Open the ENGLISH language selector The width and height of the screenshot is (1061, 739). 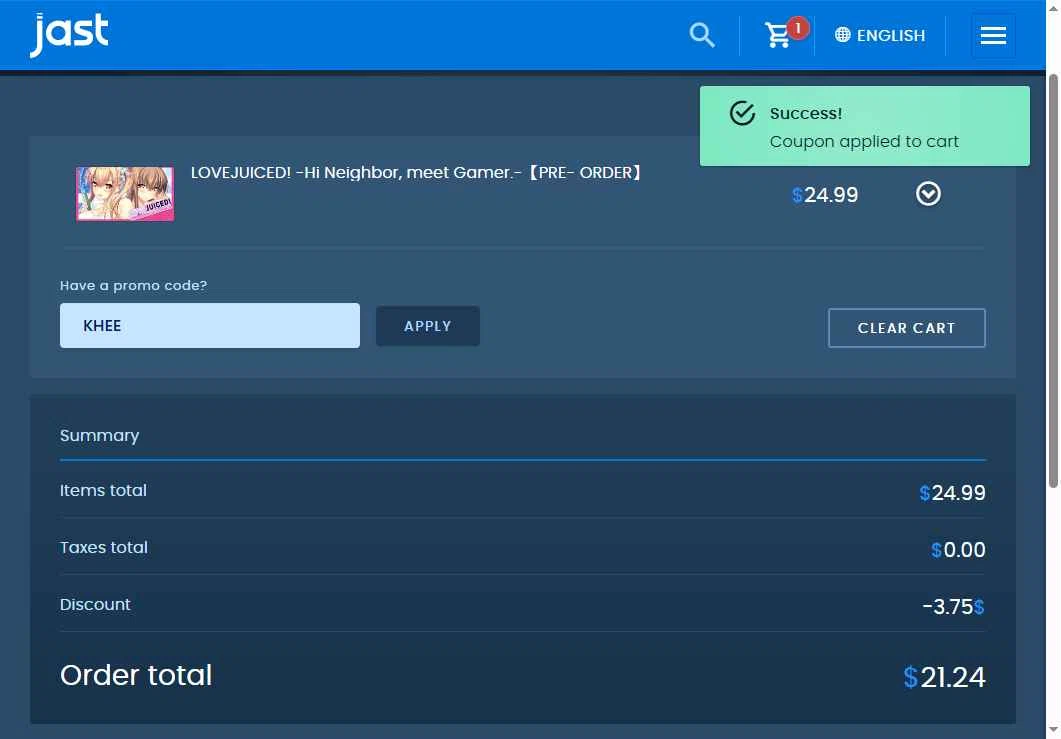tap(880, 35)
